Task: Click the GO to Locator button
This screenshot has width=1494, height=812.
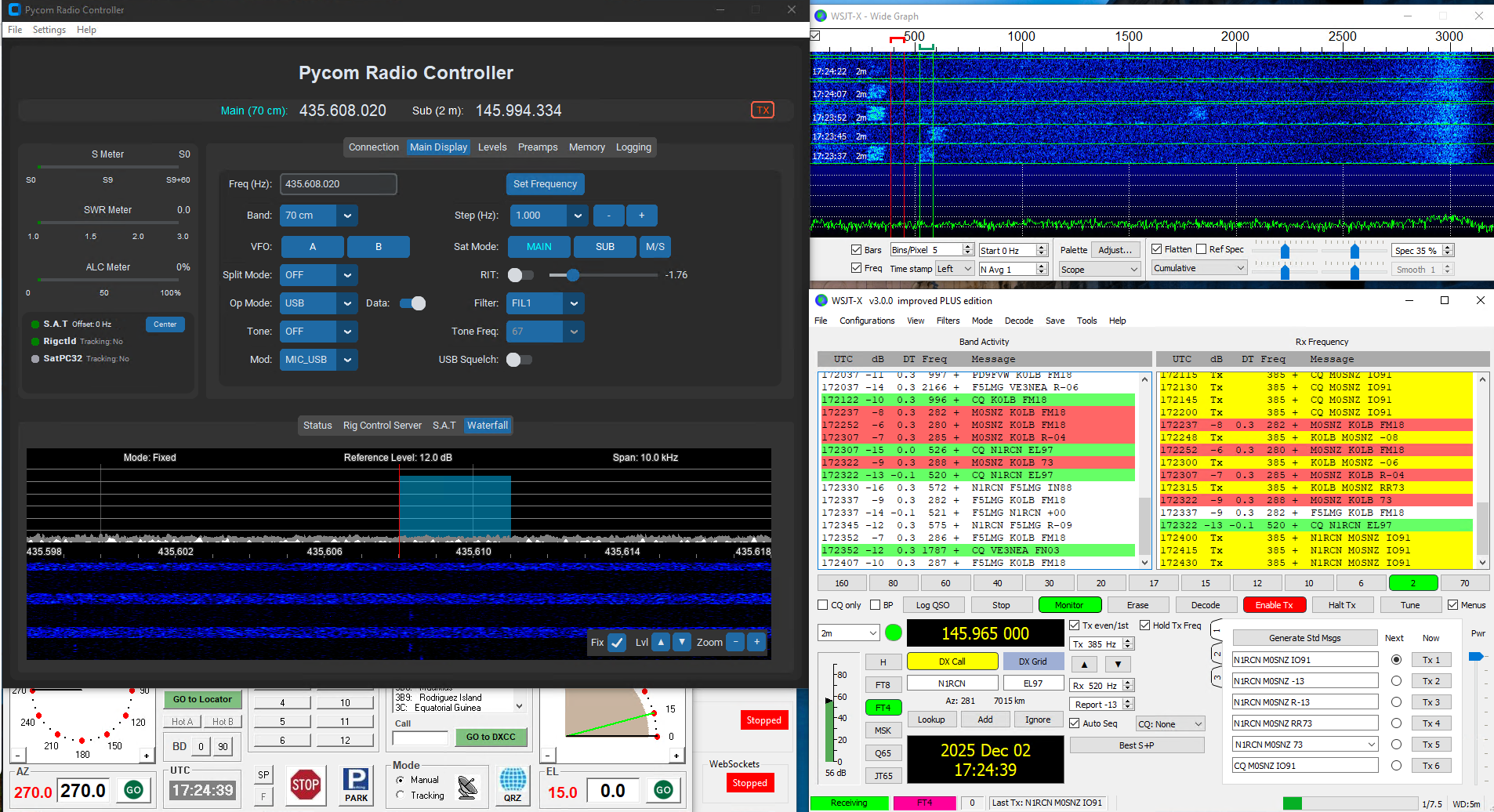Action: coord(202,699)
